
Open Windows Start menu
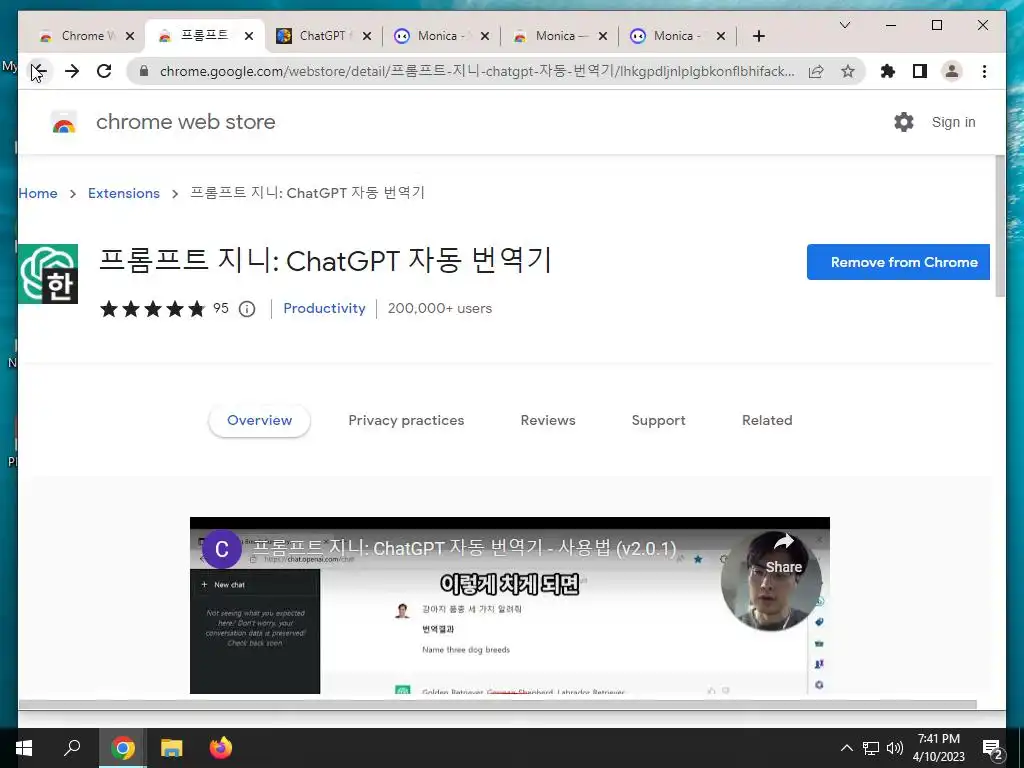24,748
